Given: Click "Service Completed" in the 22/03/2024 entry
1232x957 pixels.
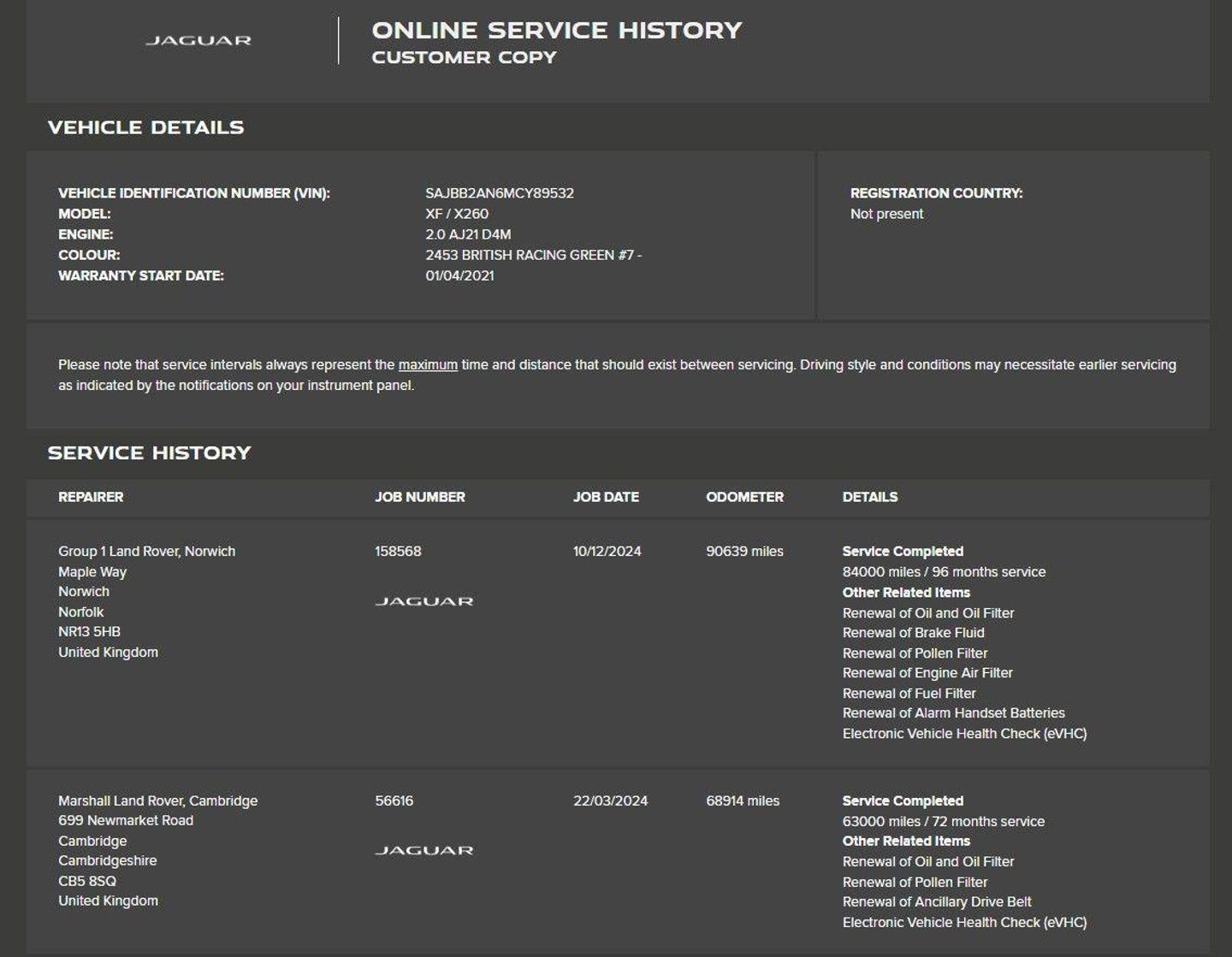Looking at the screenshot, I should click(903, 801).
